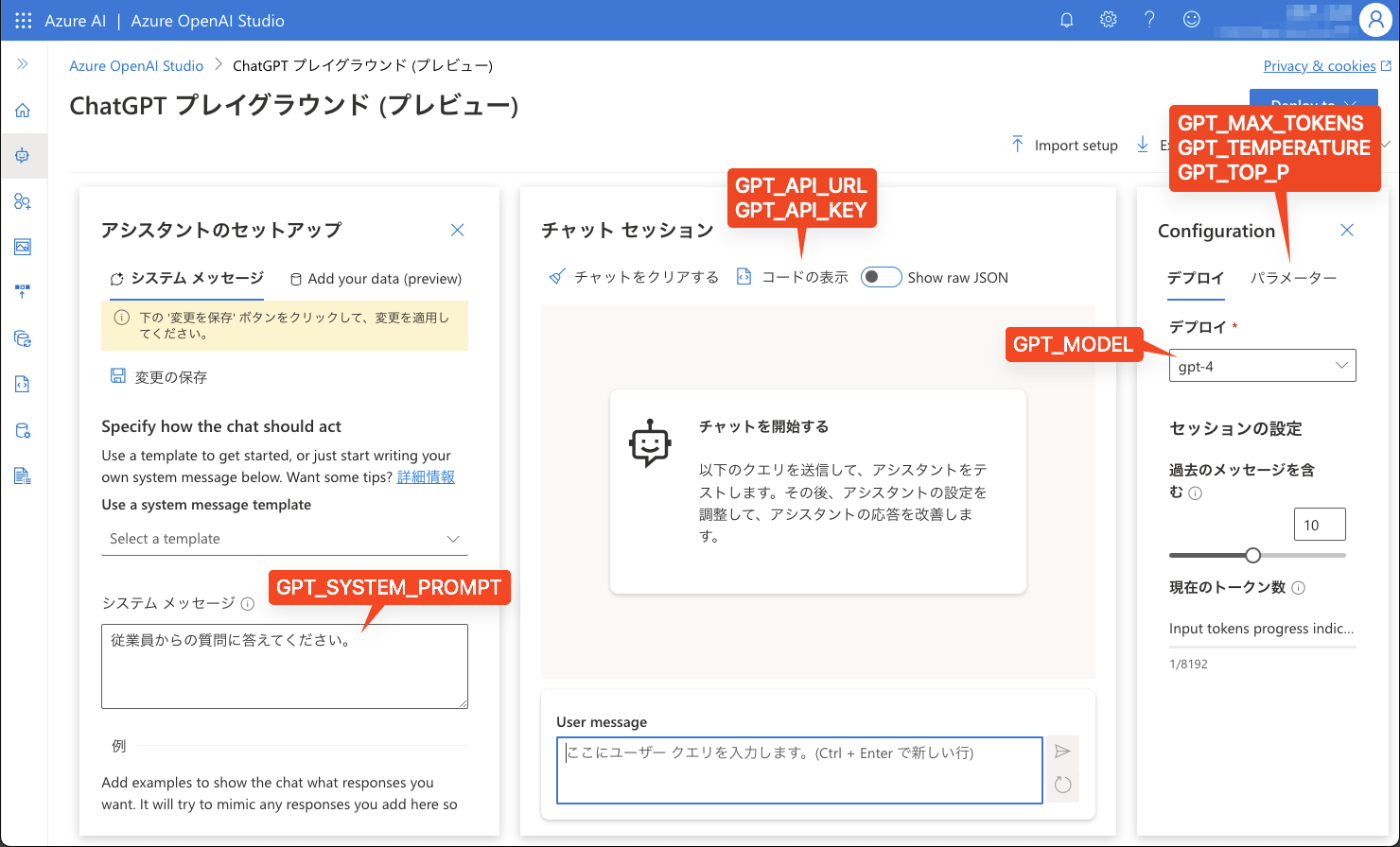This screenshot has height=847, width=1400.
Task: Click the チャットを開始する robot icon
Action: 649,444
